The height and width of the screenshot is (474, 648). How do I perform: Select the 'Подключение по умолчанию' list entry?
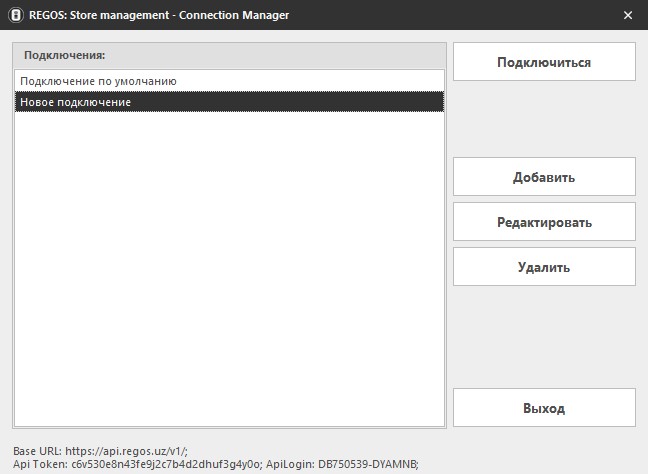click(x=98, y=81)
